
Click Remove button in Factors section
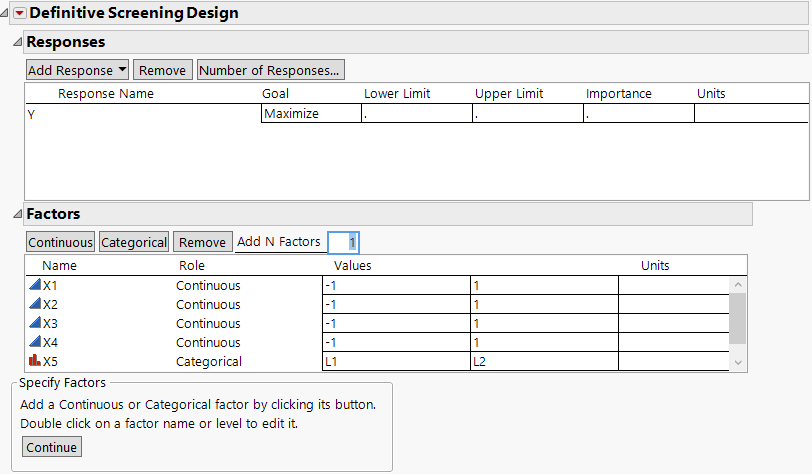(202, 242)
